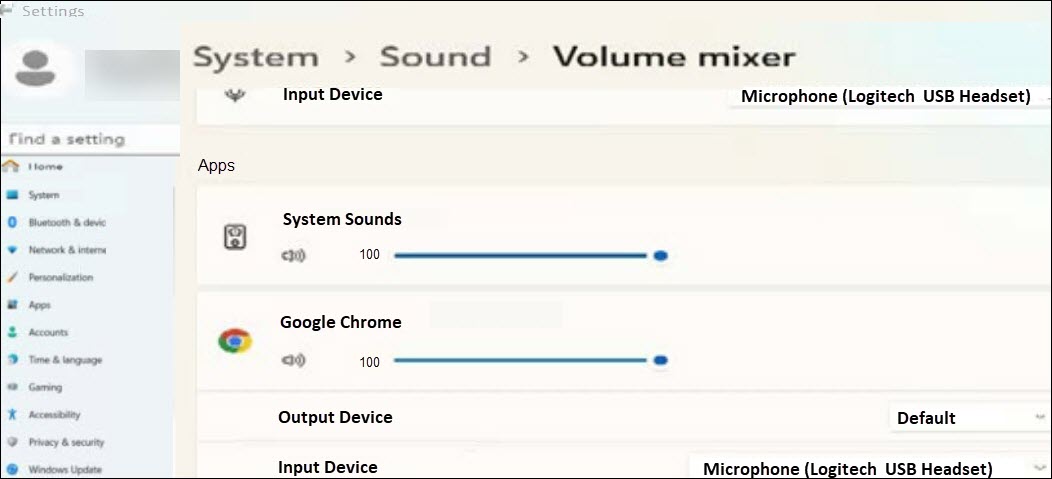Open Privacy & security page
1052x479 pixels.
[66, 442]
